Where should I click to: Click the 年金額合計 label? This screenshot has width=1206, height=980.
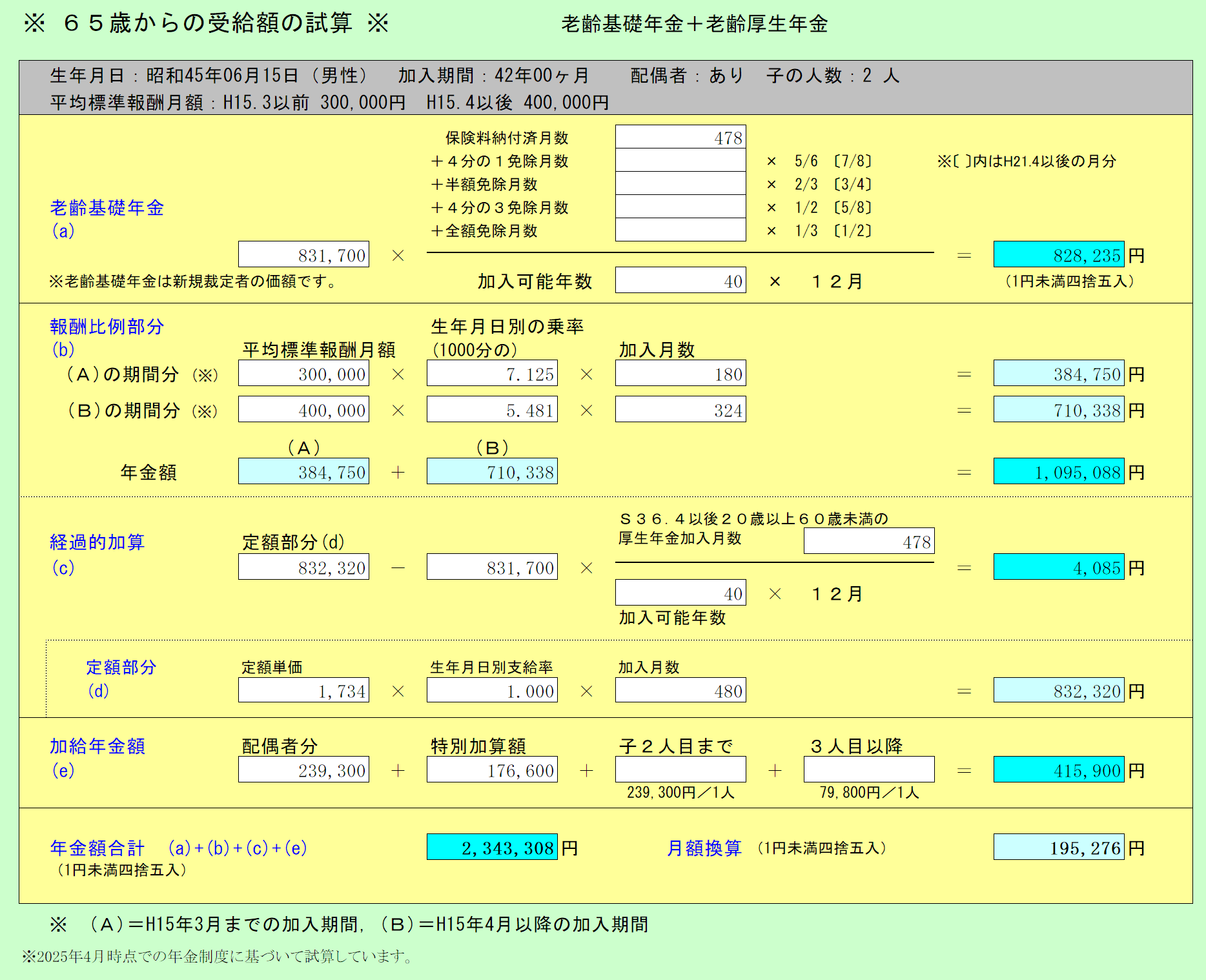click(97, 848)
